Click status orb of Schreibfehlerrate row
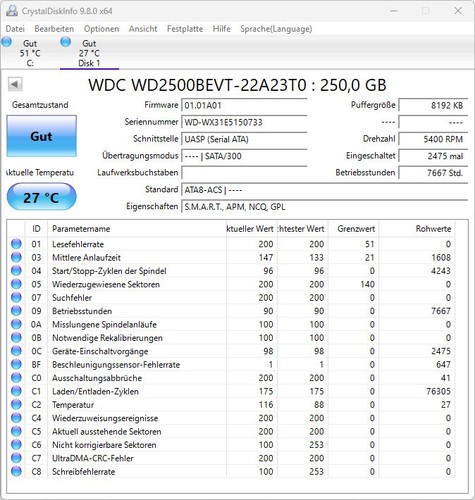This screenshot has height=500, width=475. [16, 471]
